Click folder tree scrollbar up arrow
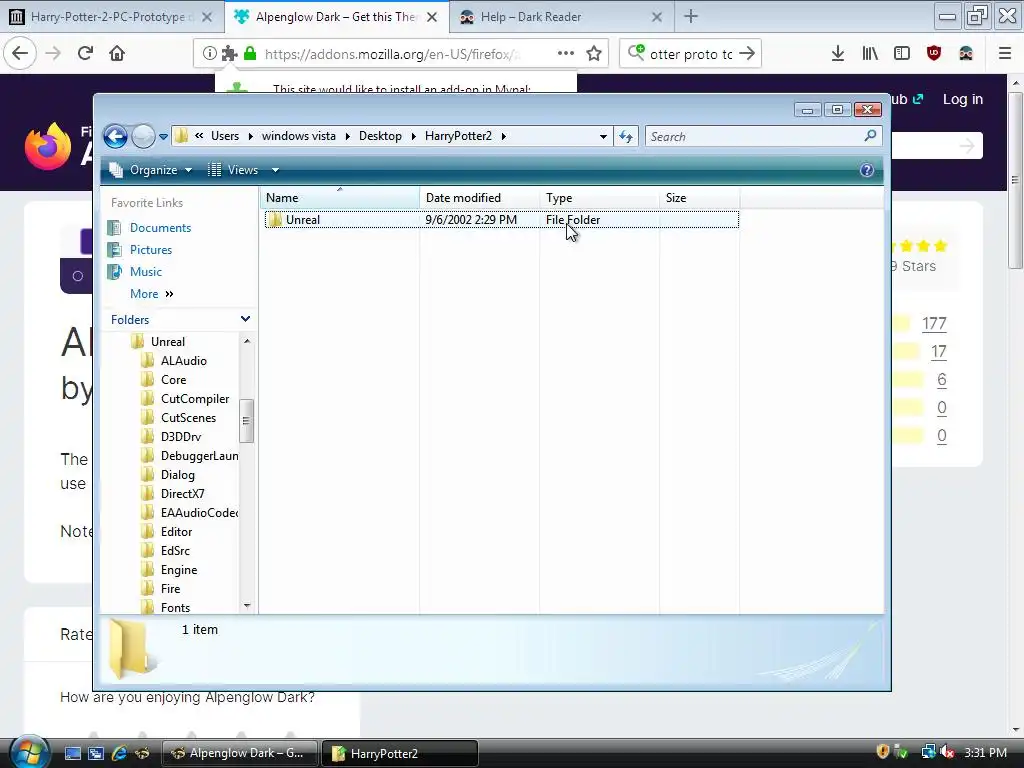Image resolution: width=1024 pixels, height=768 pixels. (x=247, y=341)
